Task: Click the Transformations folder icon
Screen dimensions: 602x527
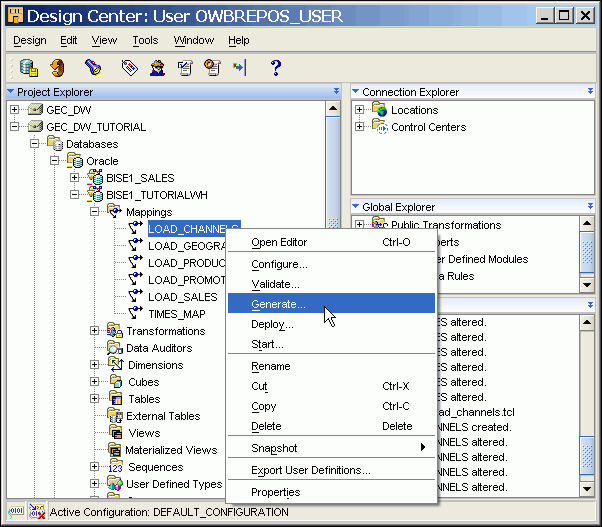Action: pyautogui.click(x=115, y=330)
